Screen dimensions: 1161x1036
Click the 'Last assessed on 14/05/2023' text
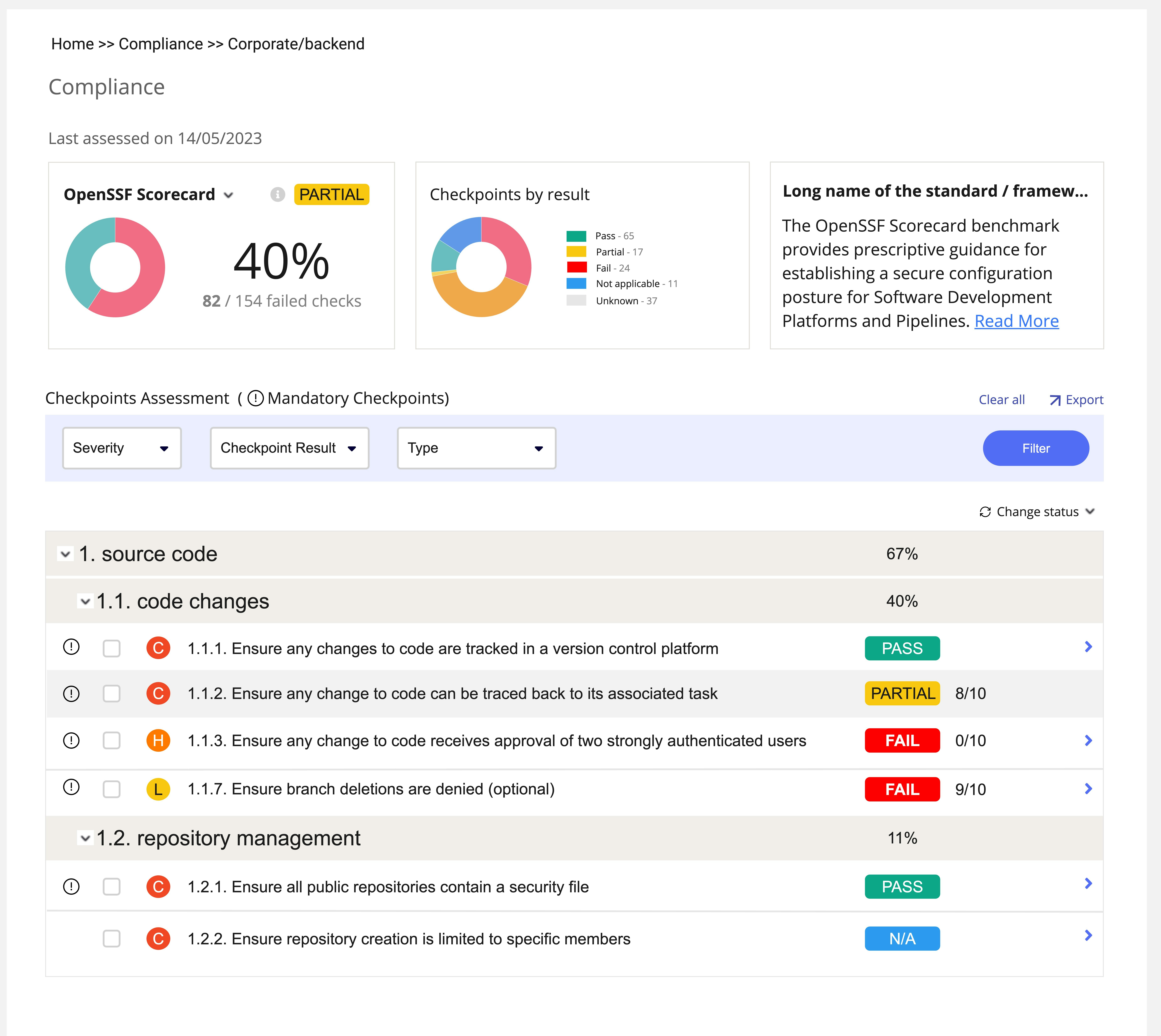tap(155, 138)
